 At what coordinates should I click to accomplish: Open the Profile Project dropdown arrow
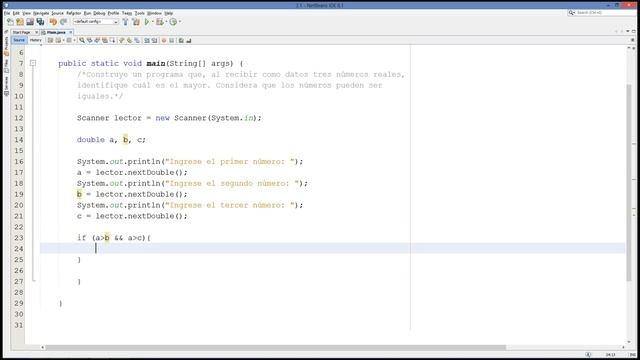[x=180, y=22]
